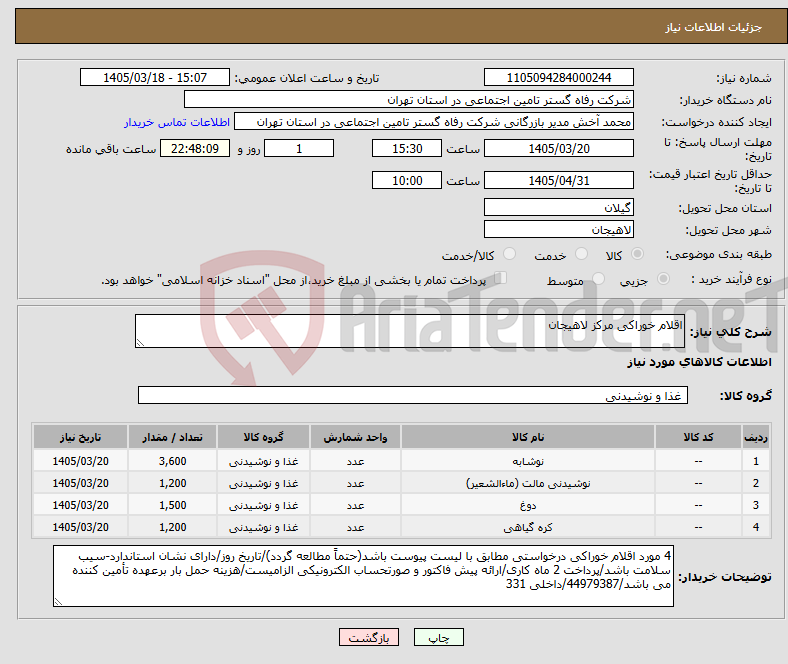Click the ردیف column header
Image resolution: width=788 pixels, height=664 pixels.
[755, 437]
